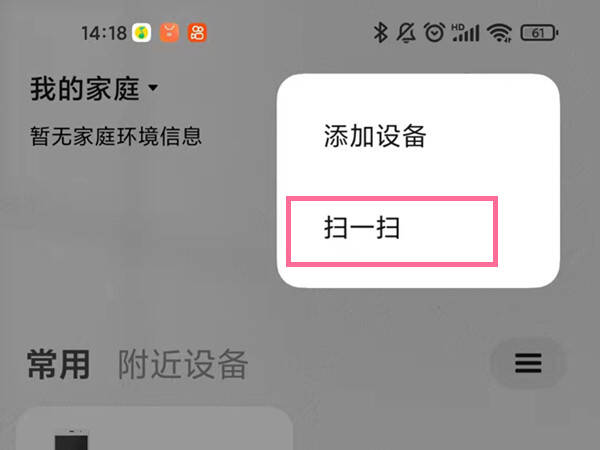The image size is (600, 450).
Task: Tap the Bluetooth status icon
Action: click(380, 33)
